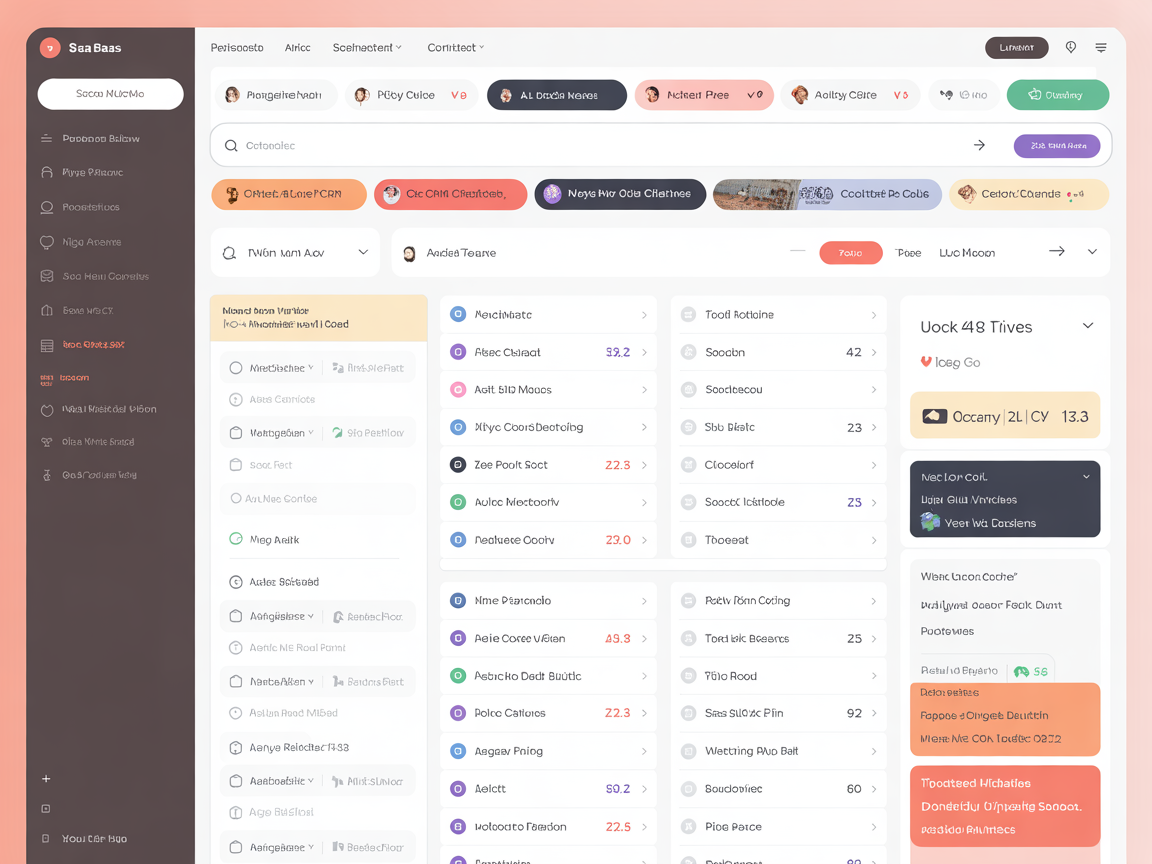
Task: Toggle the NaetoAlten checkbox
Action: tap(236, 682)
